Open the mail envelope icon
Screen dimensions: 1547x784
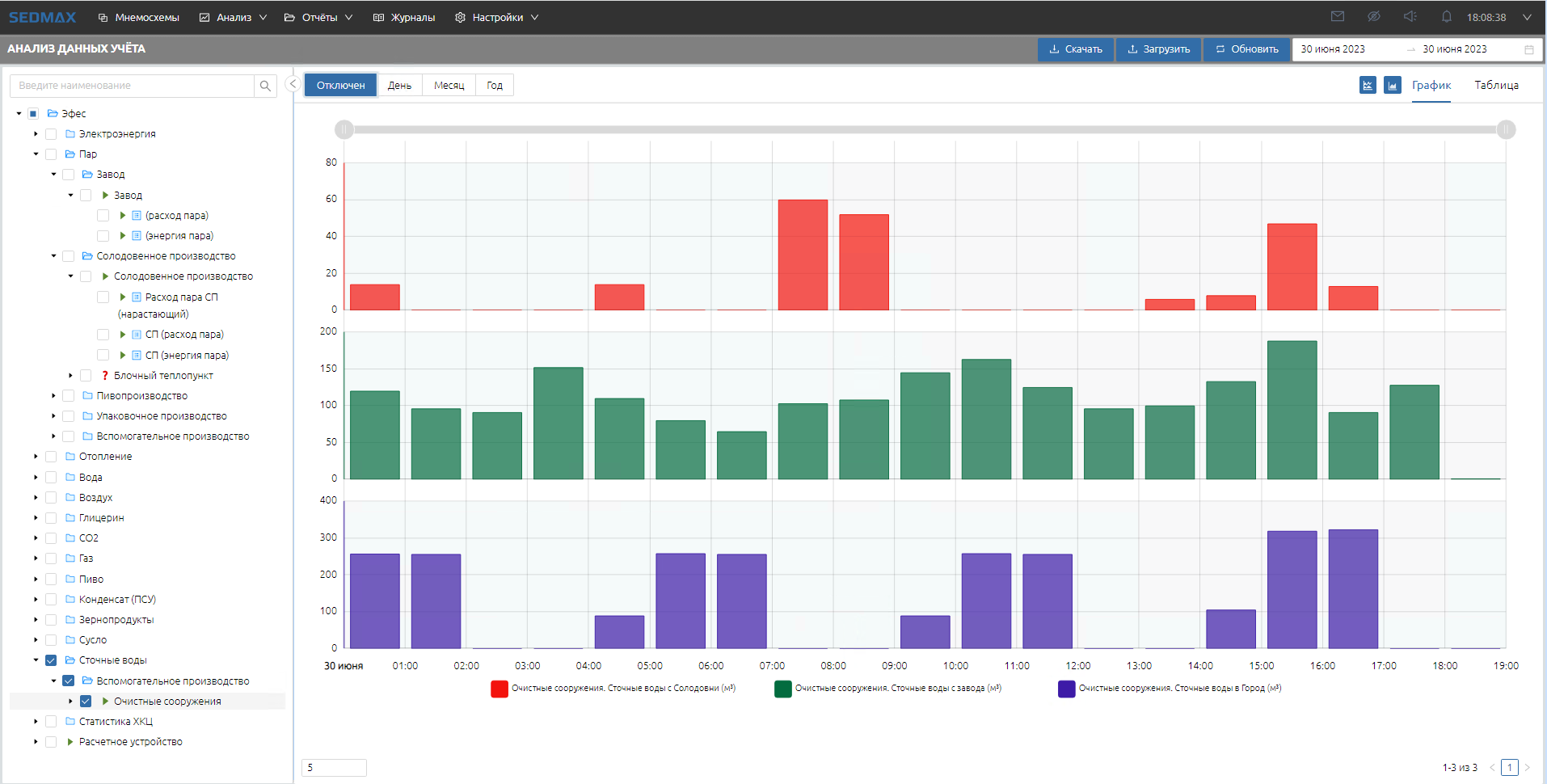click(1338, 17)
